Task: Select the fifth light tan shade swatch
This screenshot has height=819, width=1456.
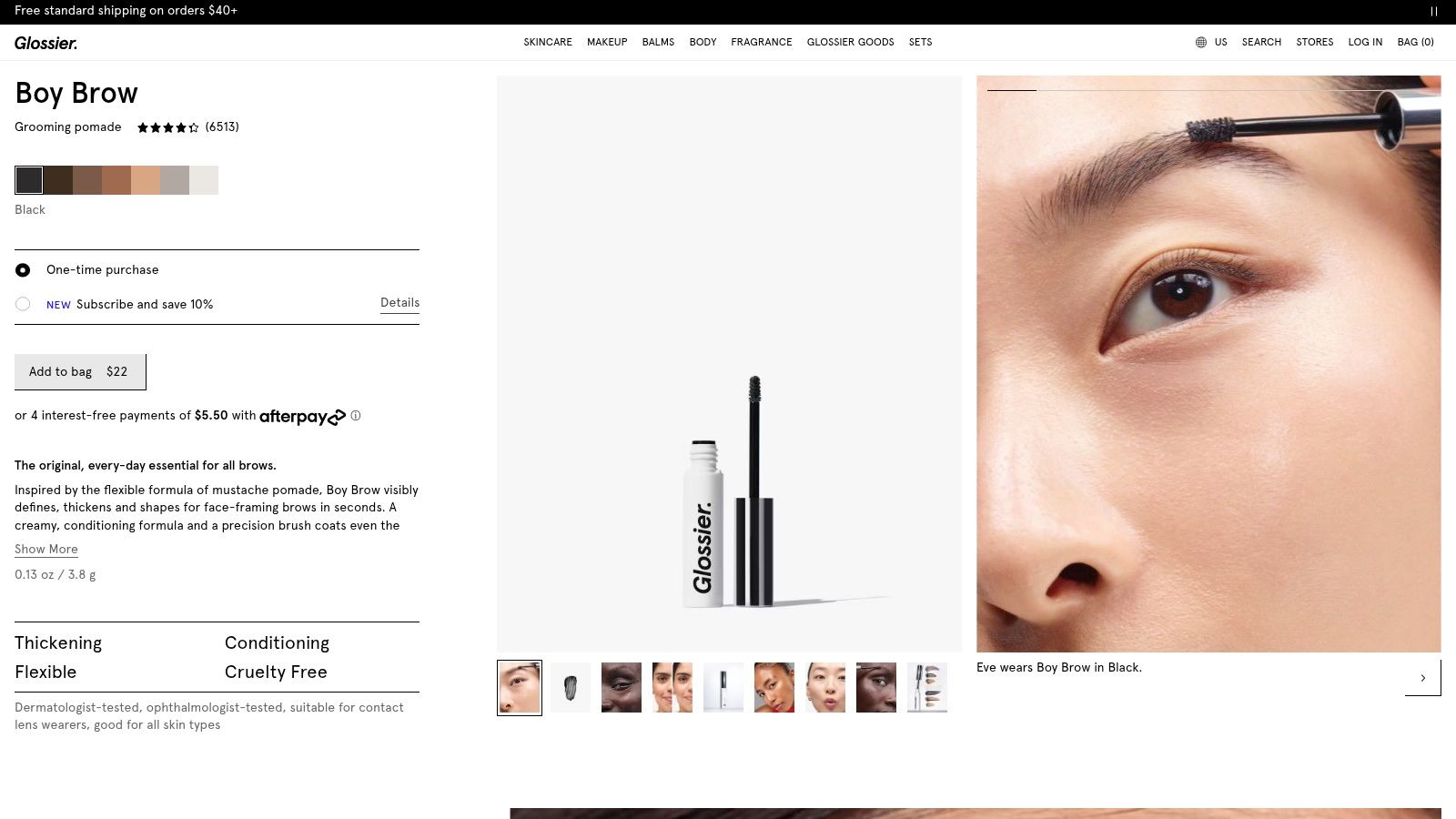Action: click(x=146, y=180)
